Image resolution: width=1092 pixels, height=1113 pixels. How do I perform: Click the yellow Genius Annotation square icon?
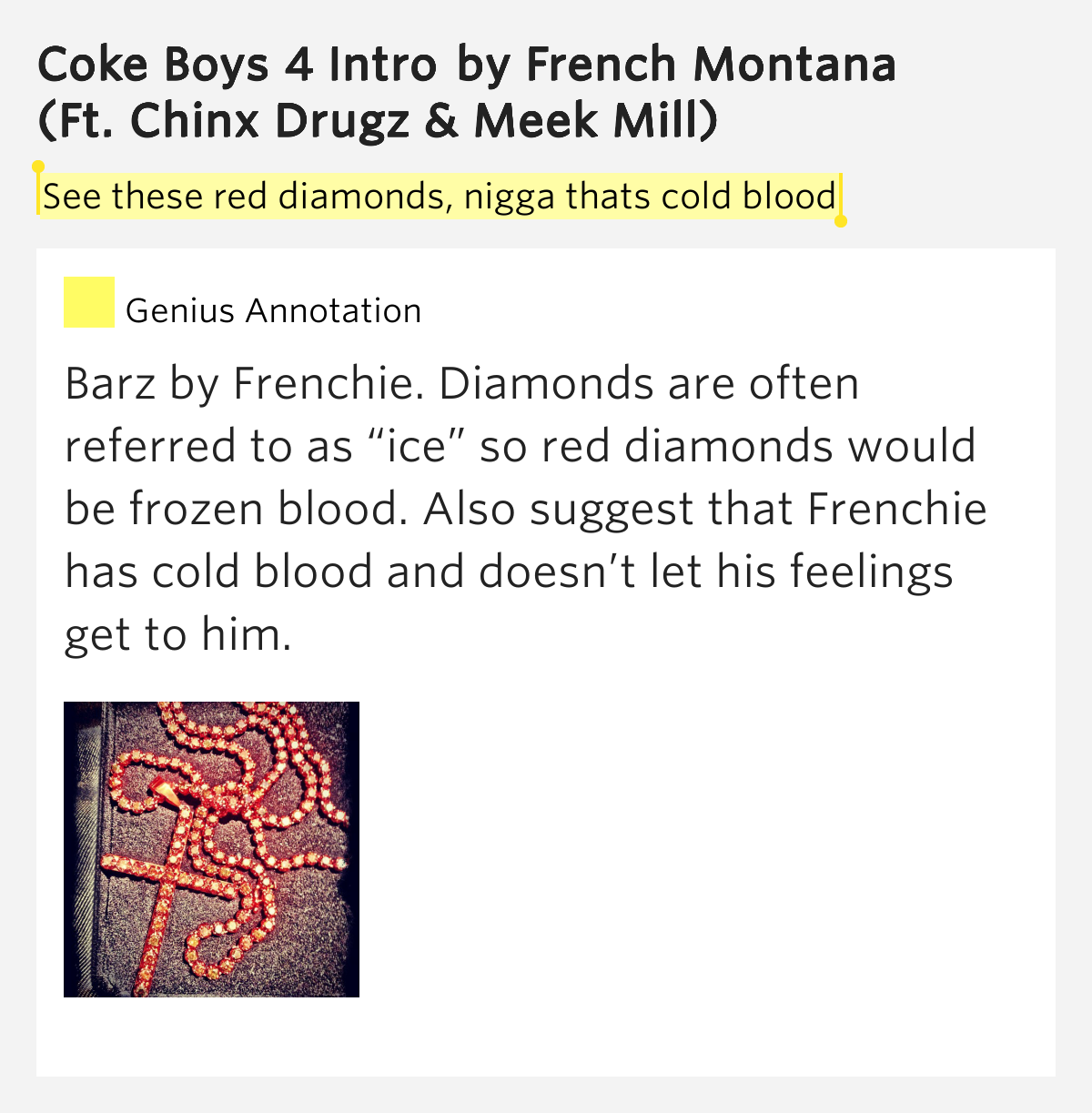click(89, 302)
